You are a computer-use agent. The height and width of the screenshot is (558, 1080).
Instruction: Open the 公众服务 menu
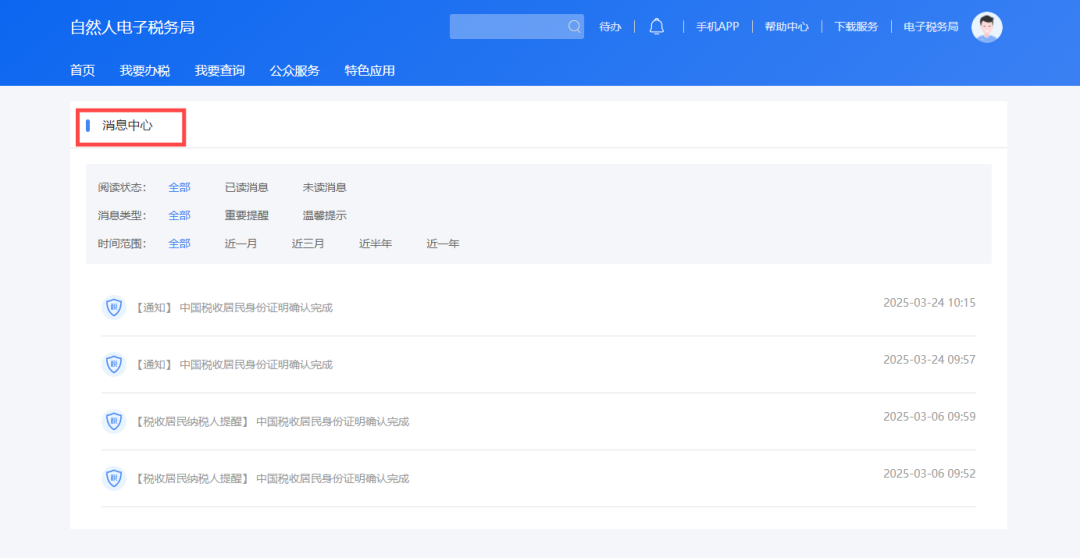coord(295,70)
